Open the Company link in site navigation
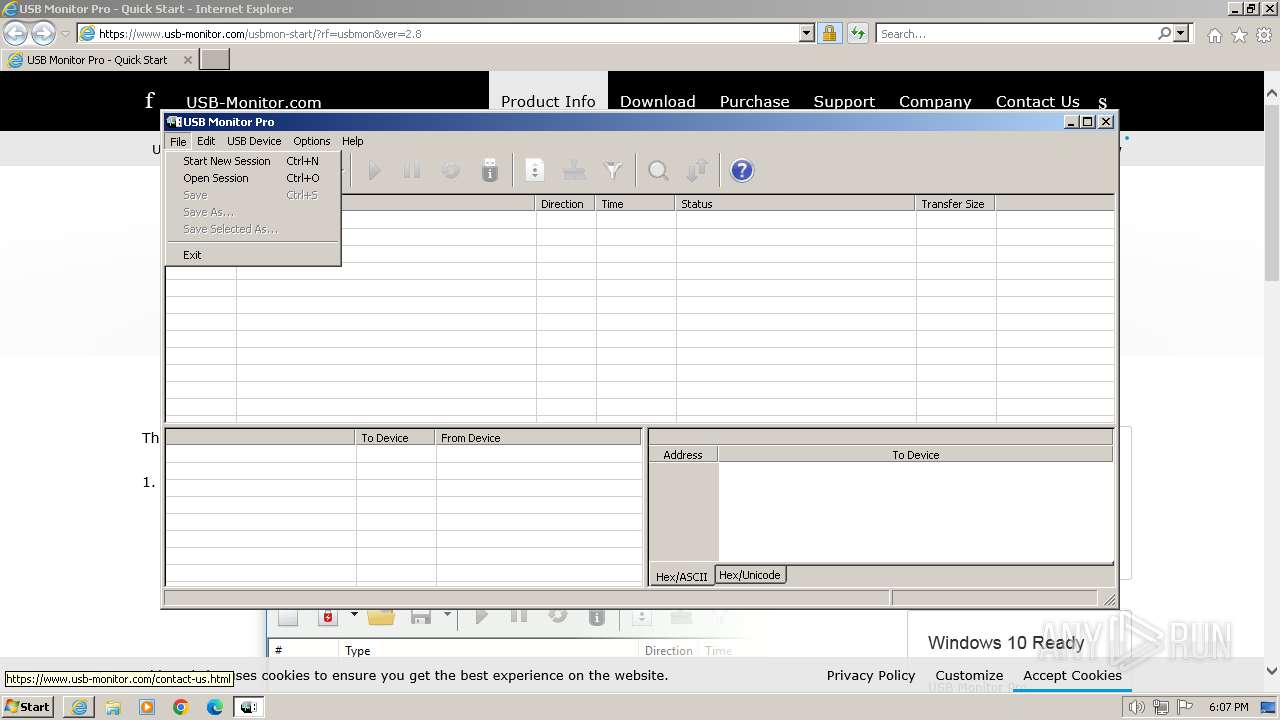The width and height of the screenshot is (1280, 720). [935, 101]
